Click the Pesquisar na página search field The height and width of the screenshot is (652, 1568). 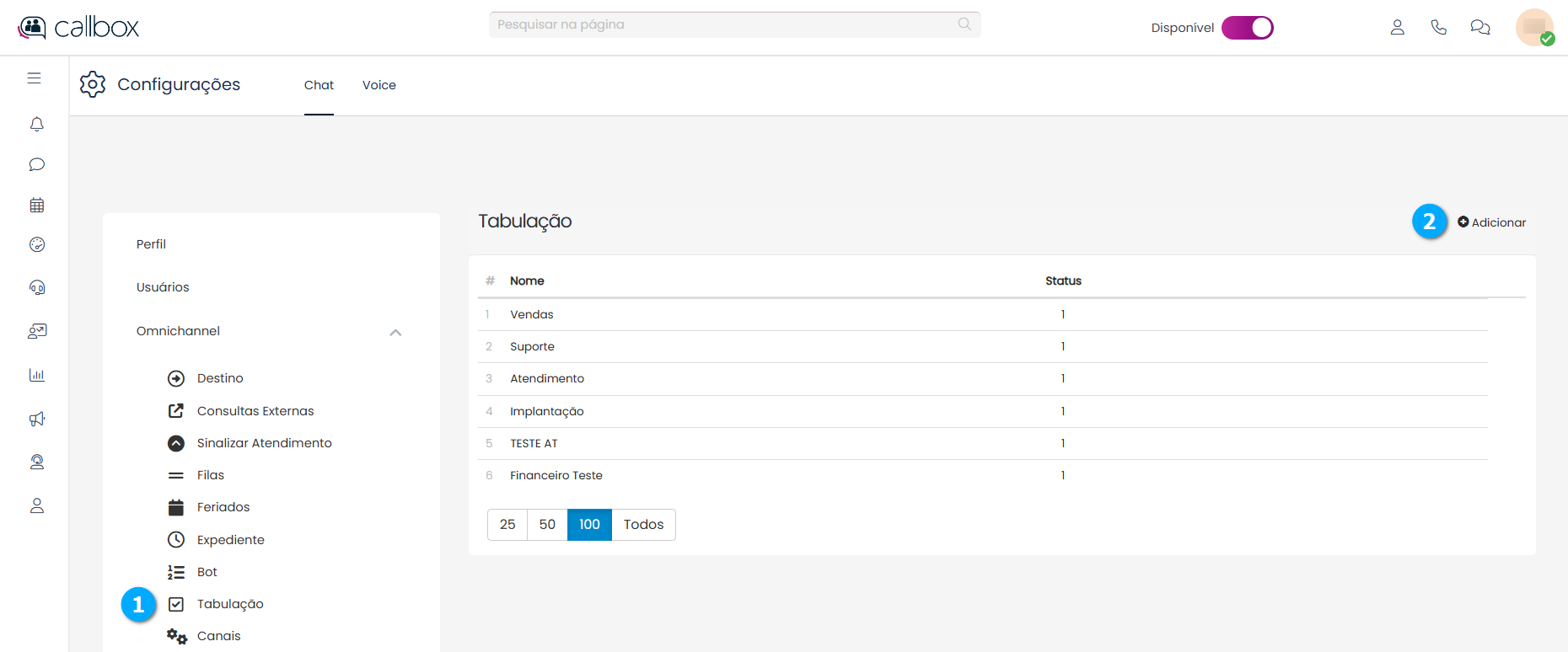point(725,24)
